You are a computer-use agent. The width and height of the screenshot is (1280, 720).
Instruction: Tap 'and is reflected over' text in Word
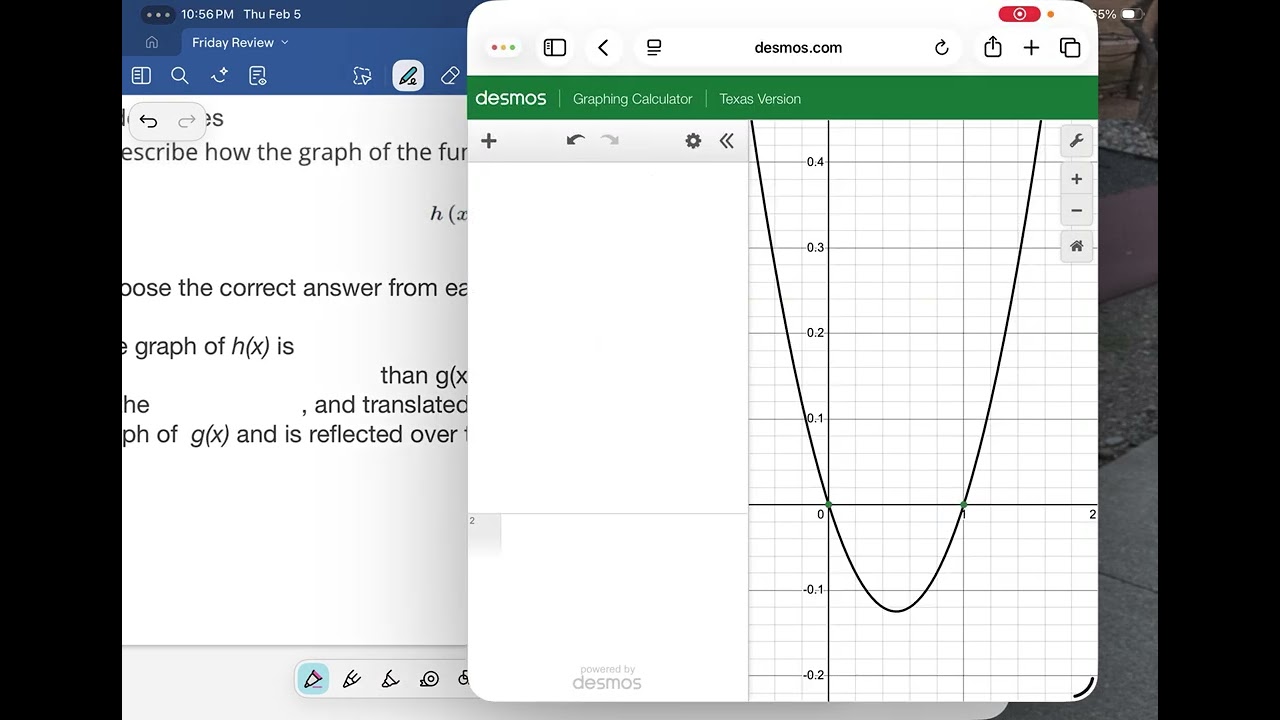[x=347, y=434]
